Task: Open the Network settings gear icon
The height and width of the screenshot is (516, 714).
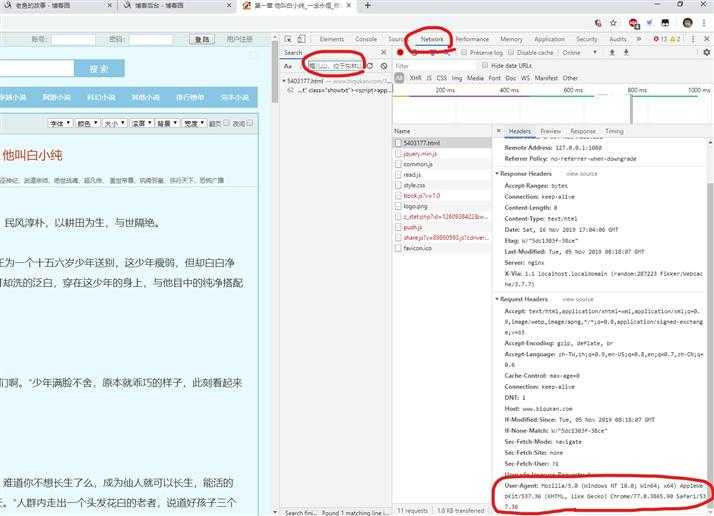Action: coord(706,52)
